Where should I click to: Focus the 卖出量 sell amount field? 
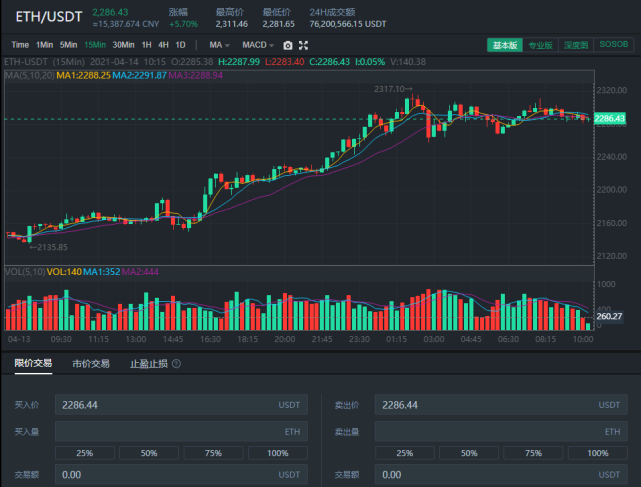coord(501,431)
